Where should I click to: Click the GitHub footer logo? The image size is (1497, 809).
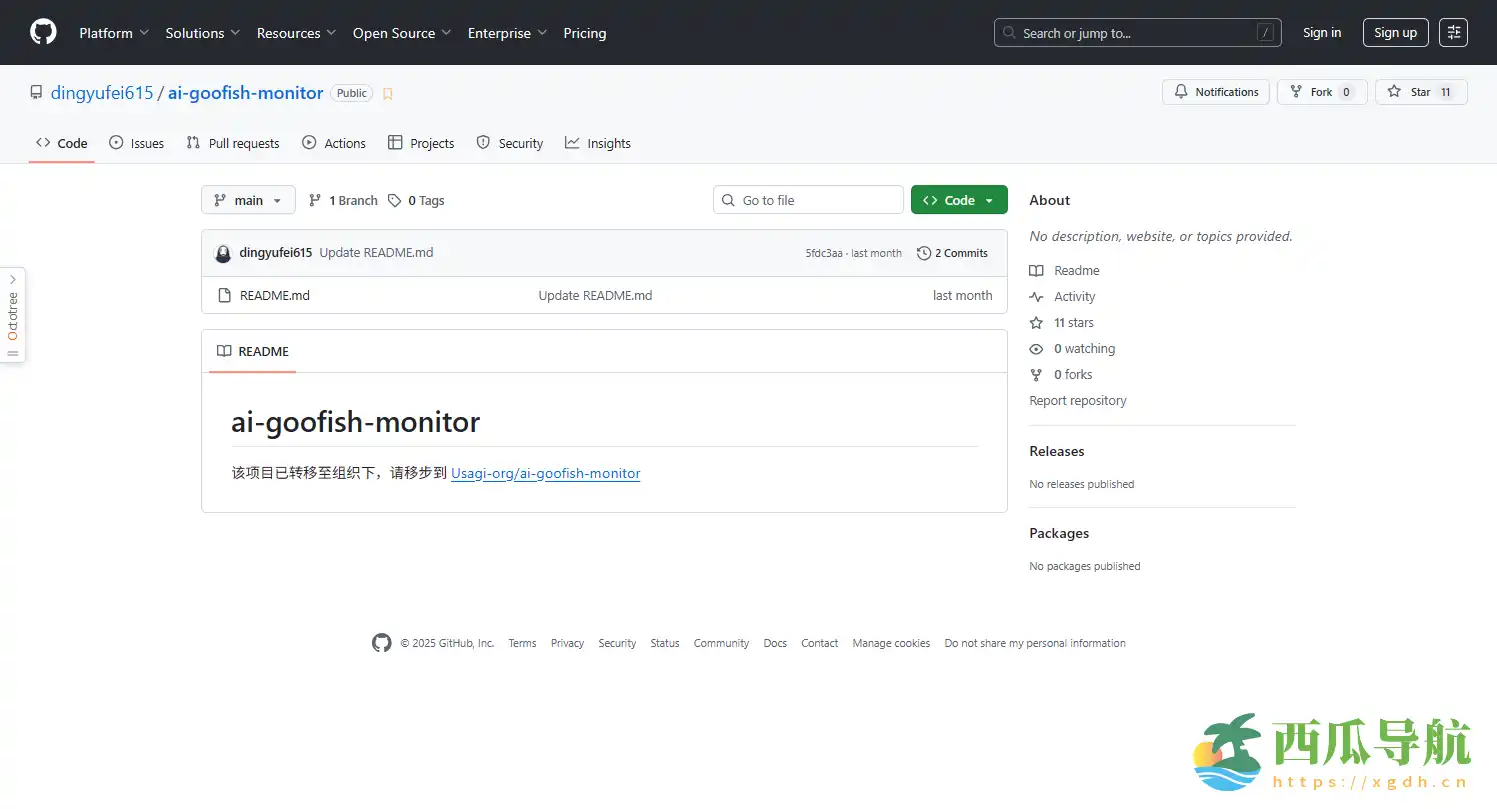[x=382, y=643]
